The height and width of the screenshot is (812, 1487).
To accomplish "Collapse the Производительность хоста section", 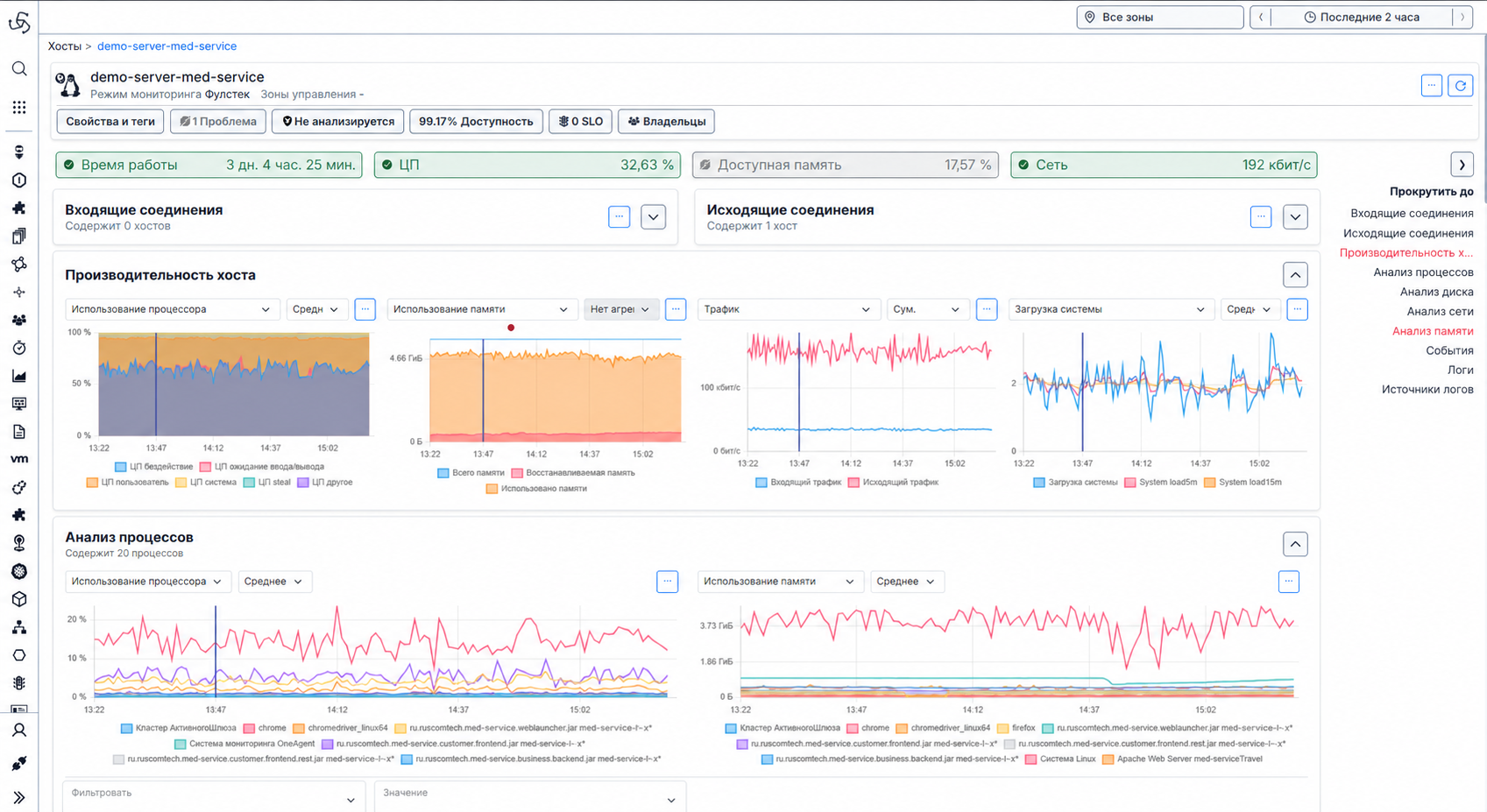I will pos(1295,275).
